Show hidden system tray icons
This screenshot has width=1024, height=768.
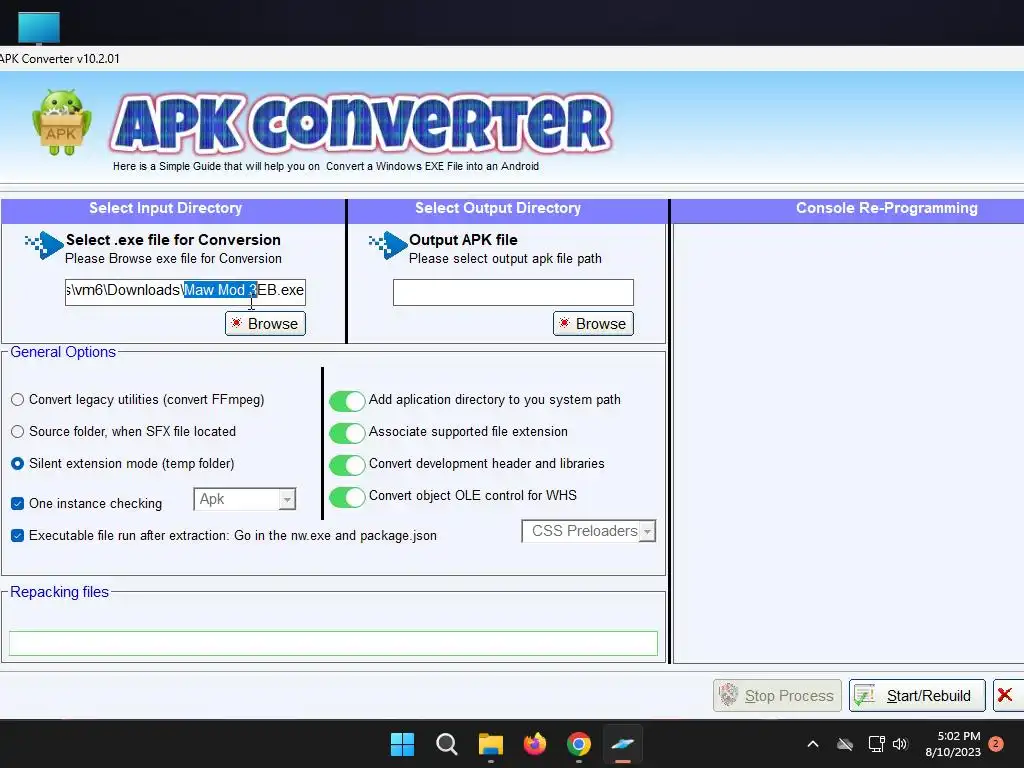[x=813, y=744]
